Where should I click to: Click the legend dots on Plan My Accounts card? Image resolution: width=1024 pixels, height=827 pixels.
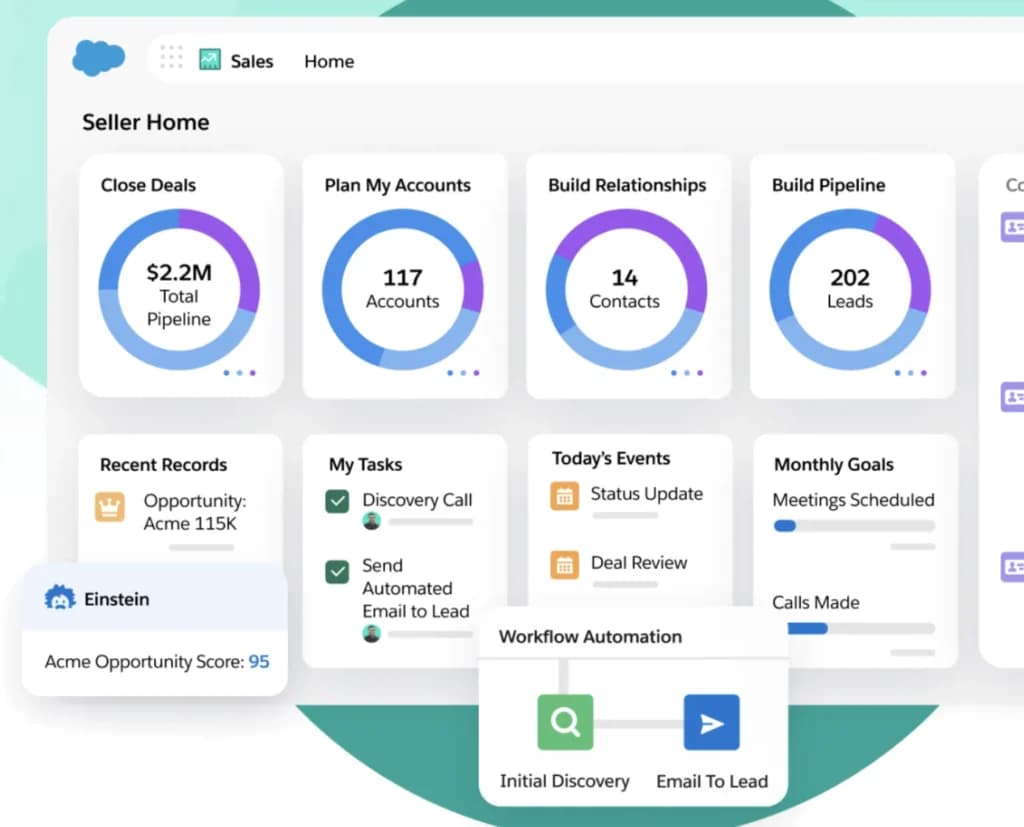coord(463,373)
